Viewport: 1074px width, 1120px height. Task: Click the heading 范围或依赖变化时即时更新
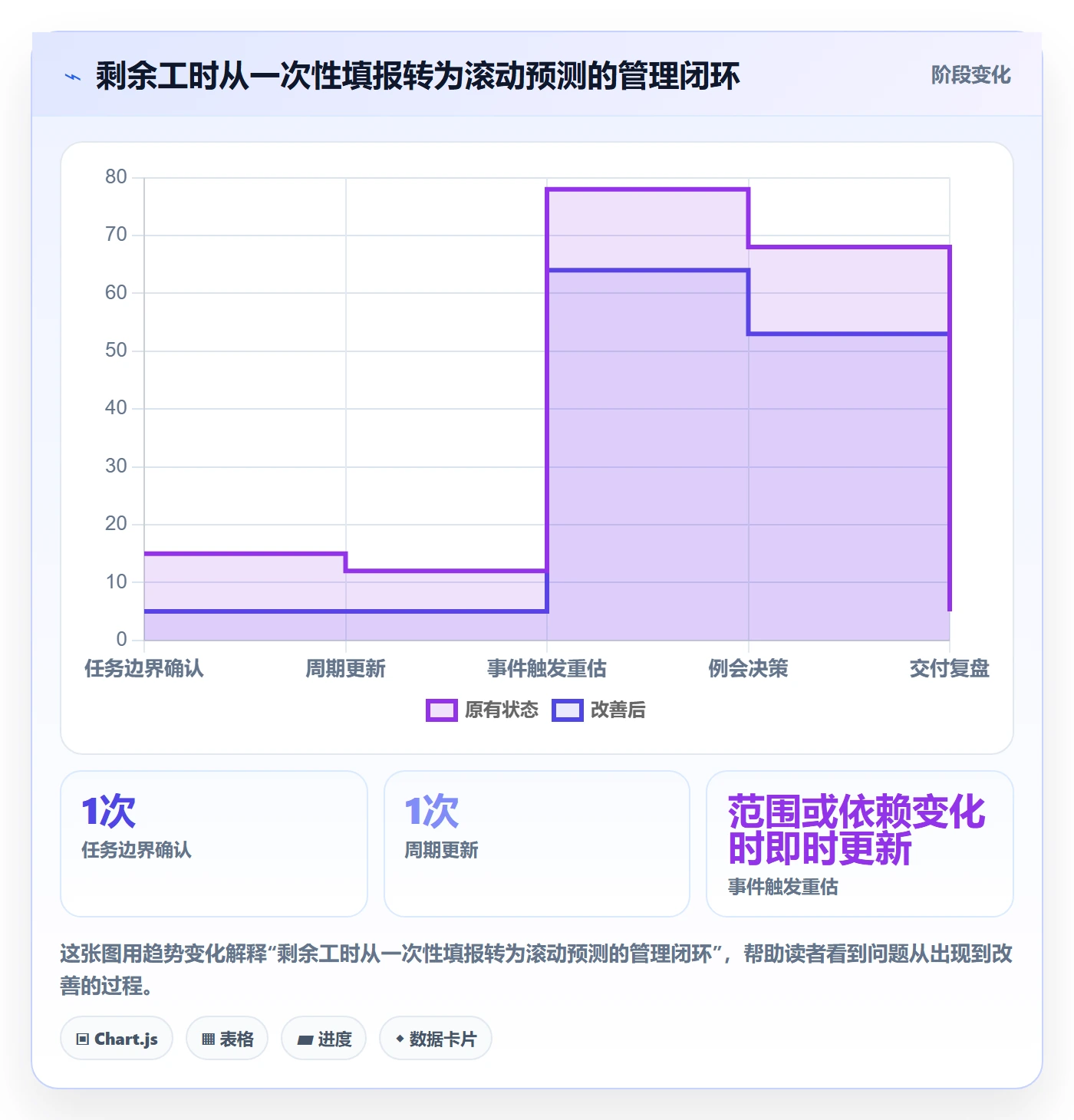click(x=856, y=830)
